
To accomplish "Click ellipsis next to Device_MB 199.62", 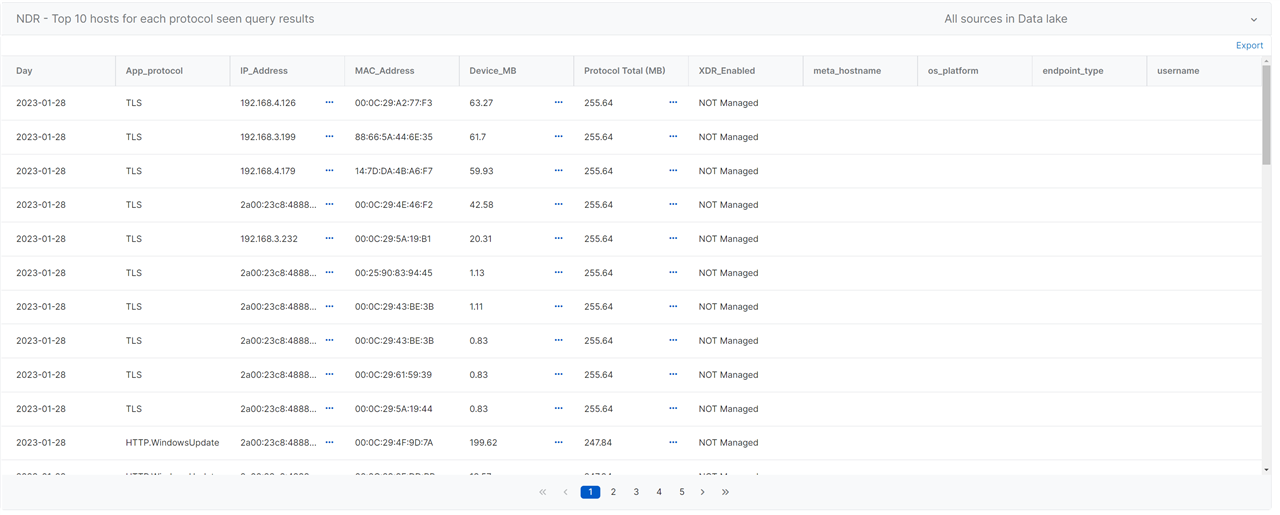I will 558,443.
